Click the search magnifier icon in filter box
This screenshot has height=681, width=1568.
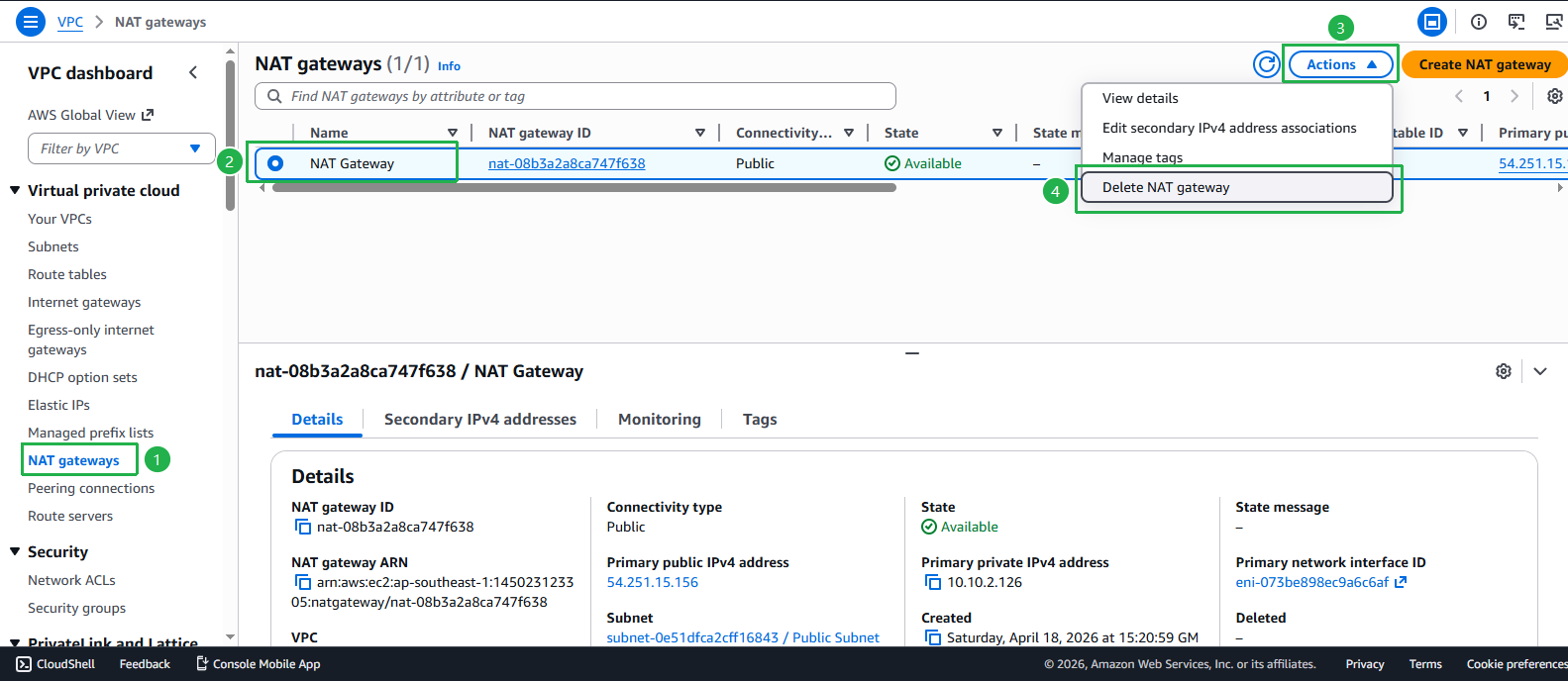click(x=274, y=96)
